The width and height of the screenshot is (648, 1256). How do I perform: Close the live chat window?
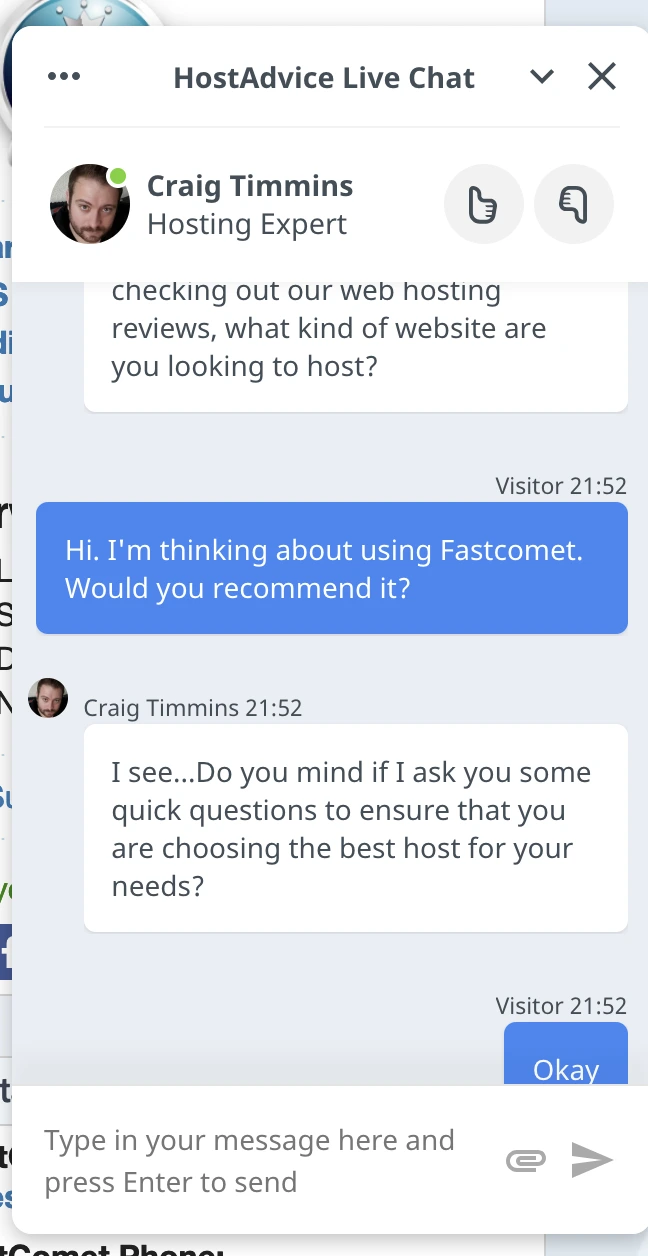point(601,76)
